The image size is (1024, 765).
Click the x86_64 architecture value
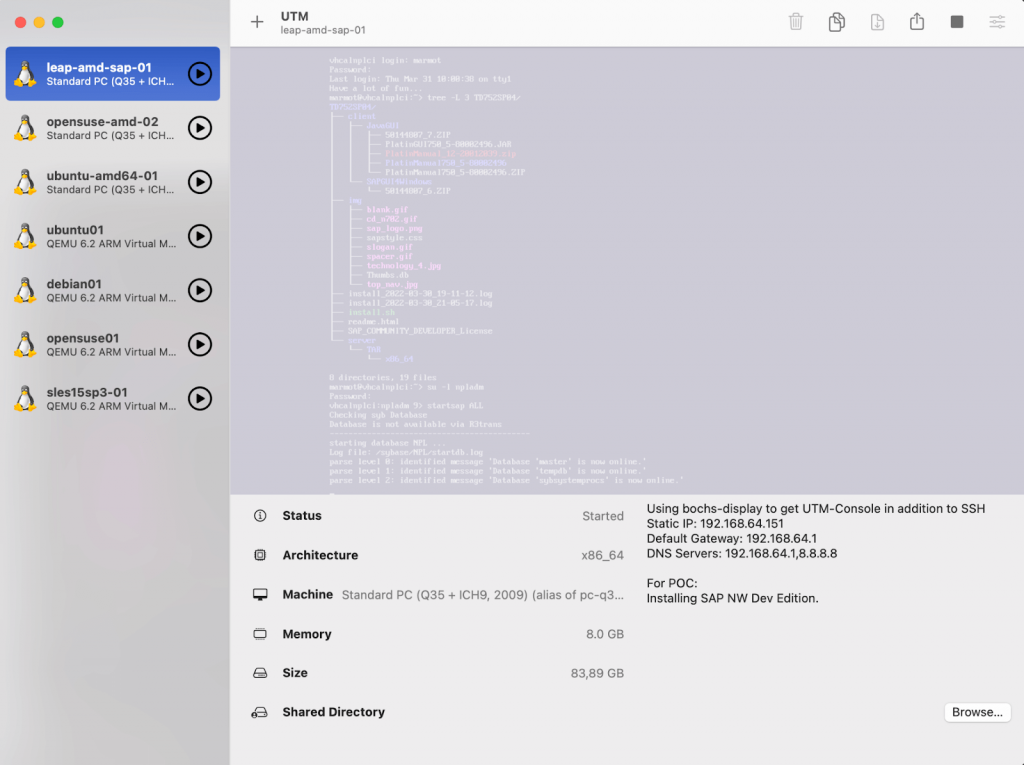point(602,555)
